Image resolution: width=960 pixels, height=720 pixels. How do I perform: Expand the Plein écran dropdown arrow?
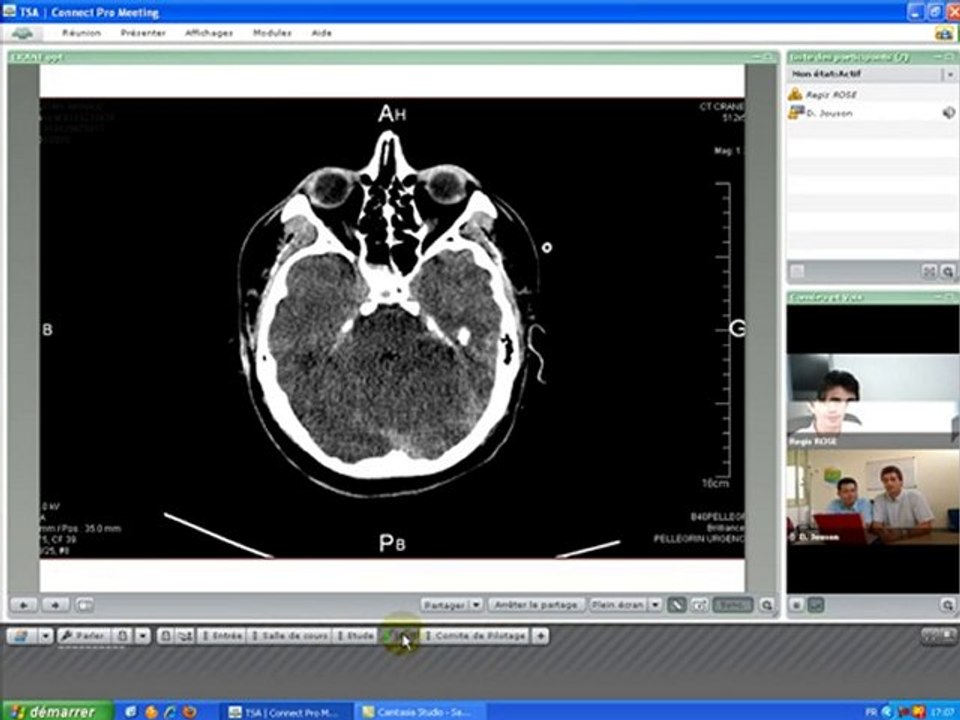tap(655, 605)
